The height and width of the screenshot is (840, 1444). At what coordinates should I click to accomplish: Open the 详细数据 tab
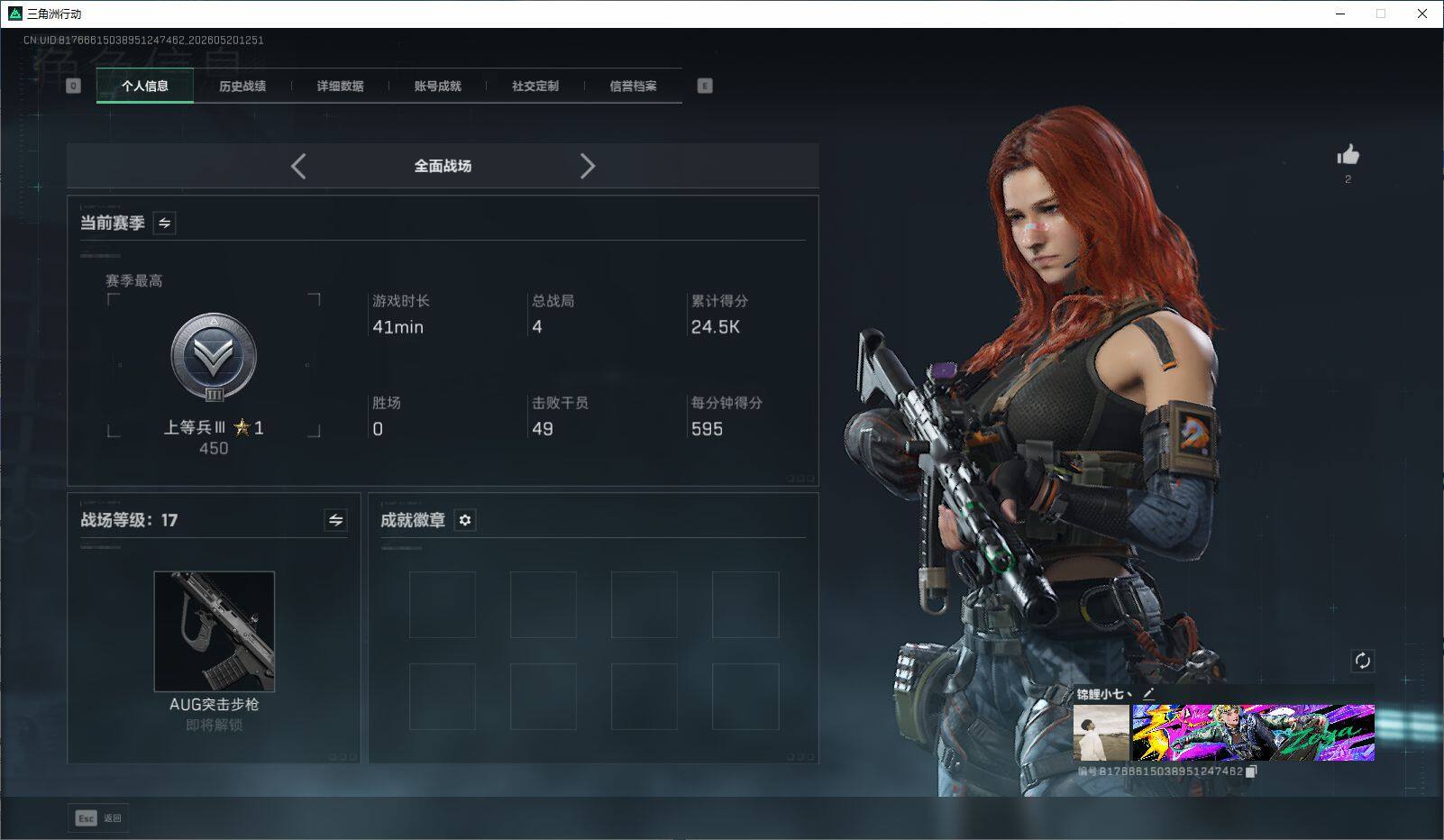click(340, 86)
